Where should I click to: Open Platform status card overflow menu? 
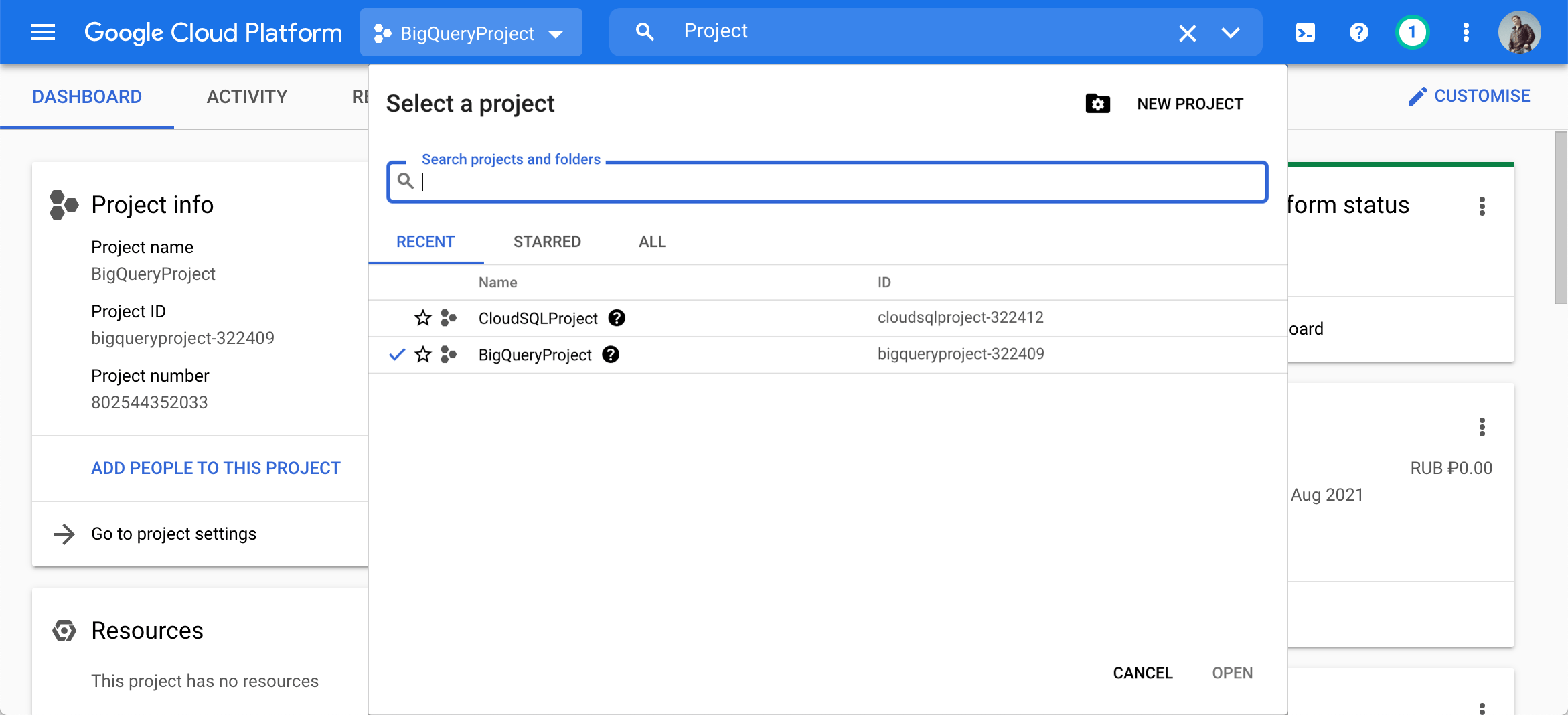[1483, 206]
